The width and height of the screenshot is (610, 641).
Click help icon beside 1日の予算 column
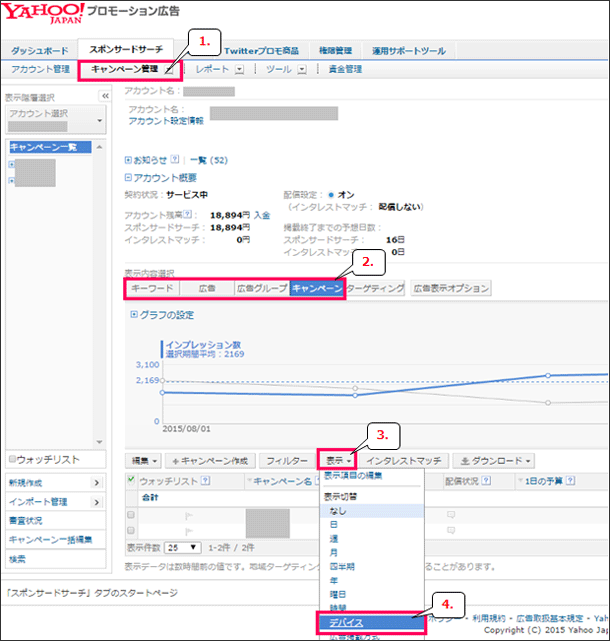[x=571, y=481]
